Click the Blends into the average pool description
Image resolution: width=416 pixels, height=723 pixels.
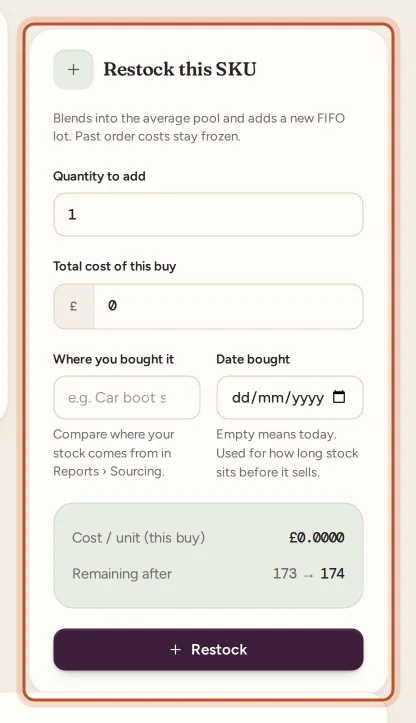[x=199, y=127]
